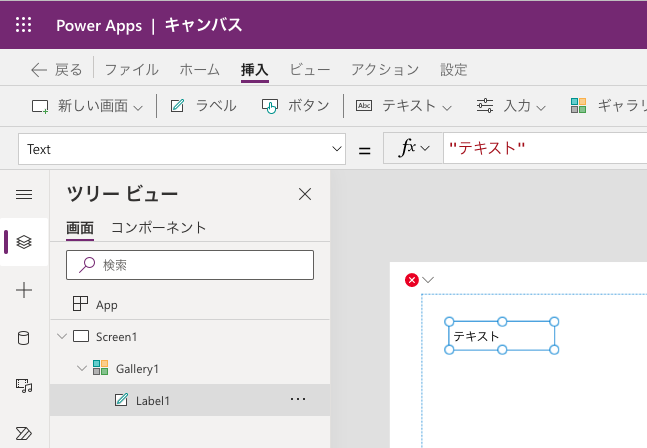Viewport: 647px width, 448px height.
Task: Click the hamburger menu icon in left rail
Action: 24,194
